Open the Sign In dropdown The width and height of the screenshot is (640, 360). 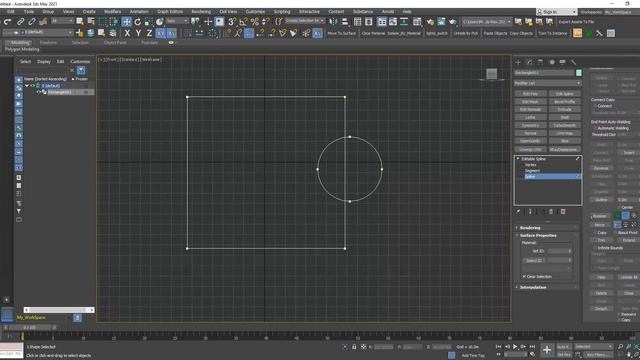(557, 12)
